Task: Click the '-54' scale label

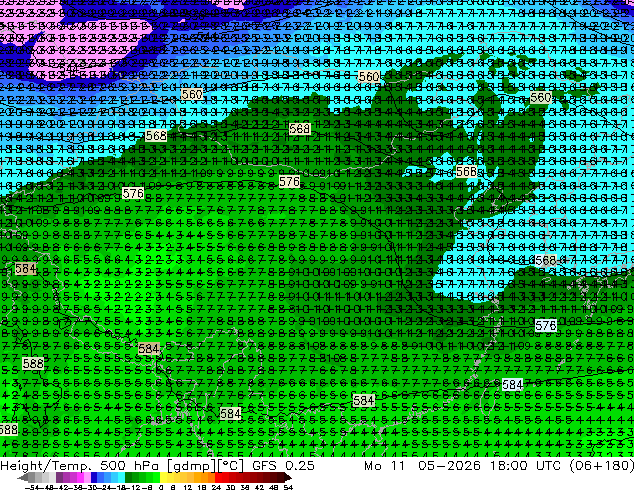Action: click(x=32, y=488)
